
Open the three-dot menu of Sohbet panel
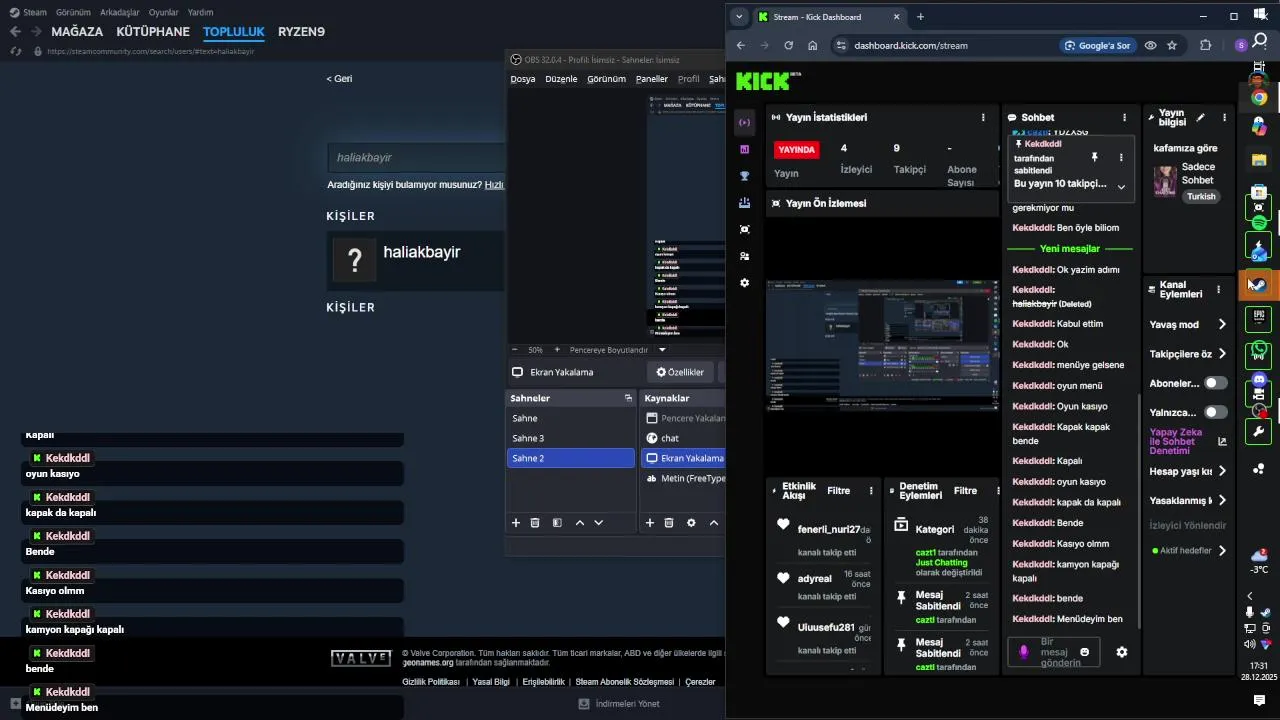(x=1124, y=117)
